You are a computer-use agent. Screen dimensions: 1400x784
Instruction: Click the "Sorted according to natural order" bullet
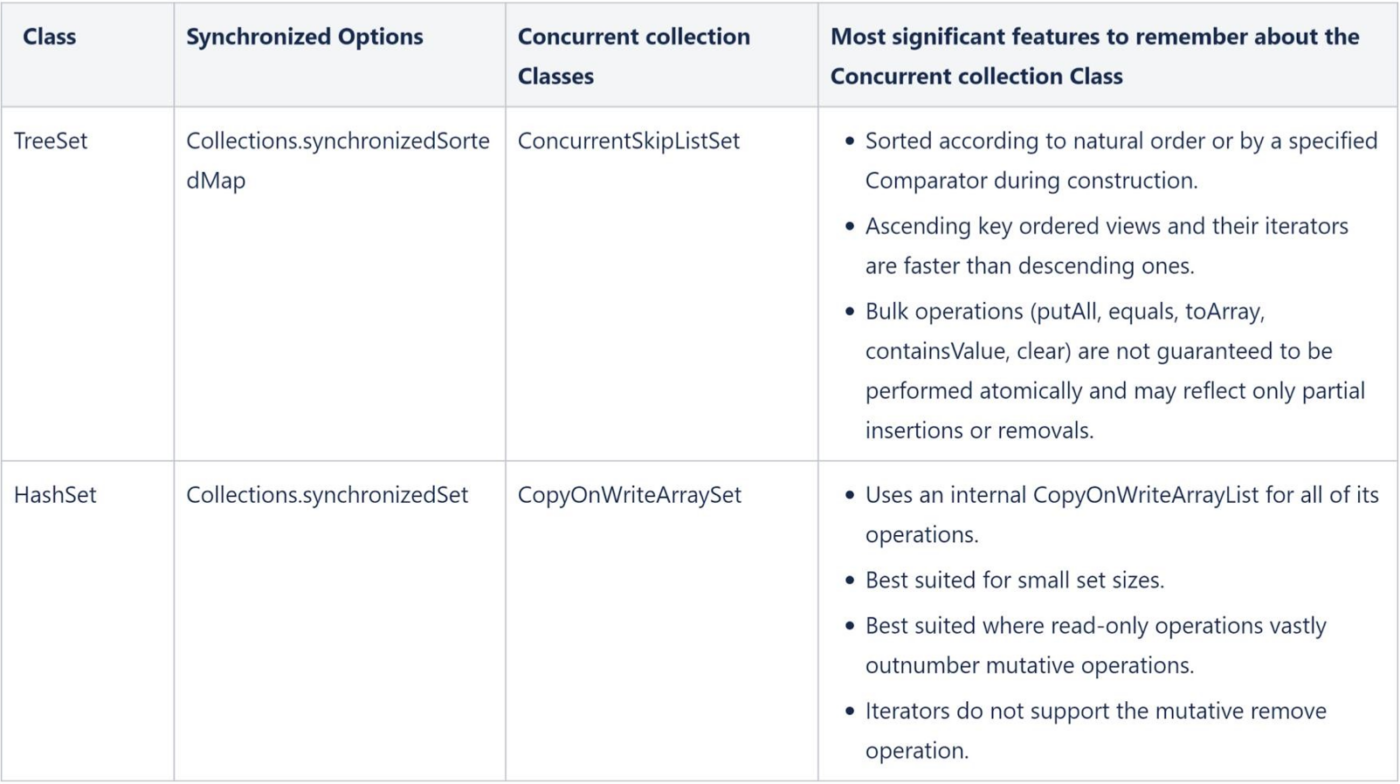pos(1120,141)
